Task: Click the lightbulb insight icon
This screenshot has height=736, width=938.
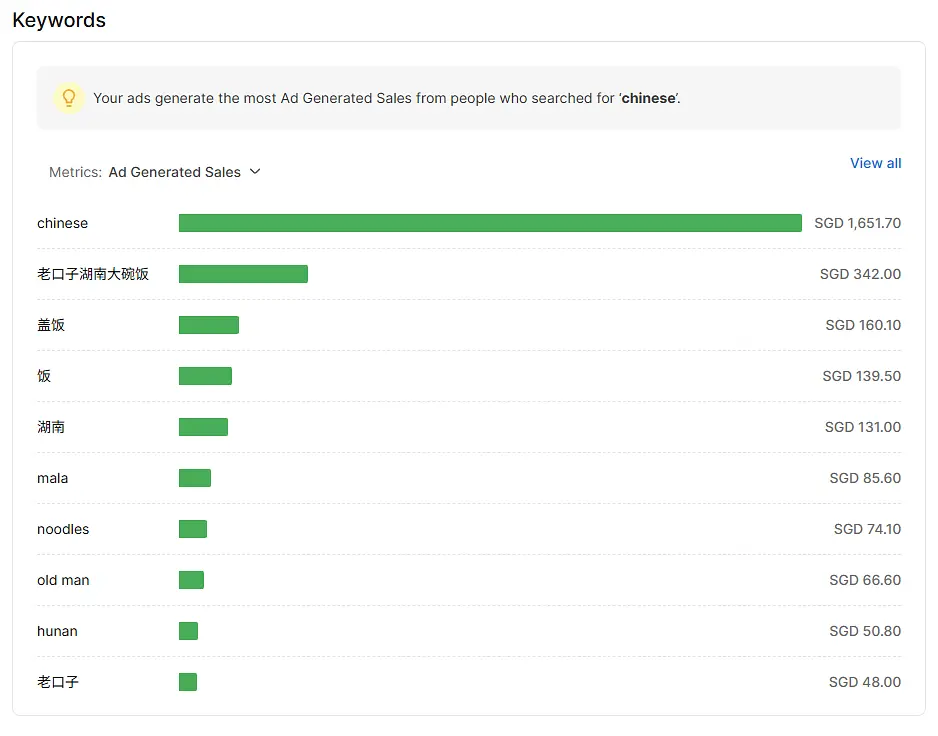Action: point(68,98)
